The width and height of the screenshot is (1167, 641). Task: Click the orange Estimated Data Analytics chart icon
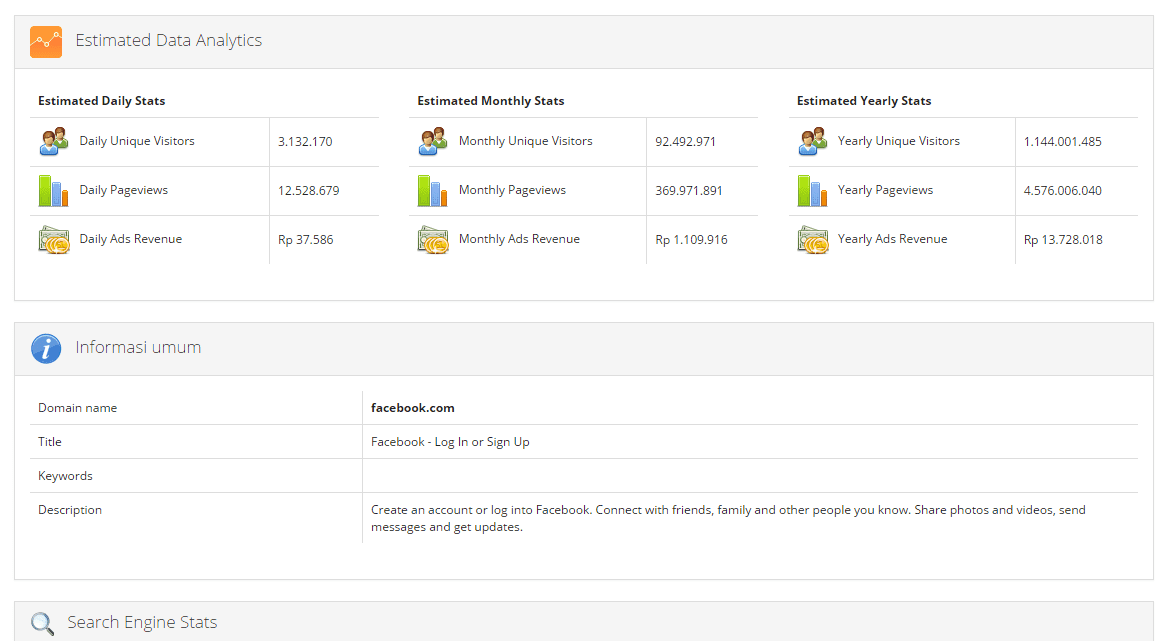point(46,42)
